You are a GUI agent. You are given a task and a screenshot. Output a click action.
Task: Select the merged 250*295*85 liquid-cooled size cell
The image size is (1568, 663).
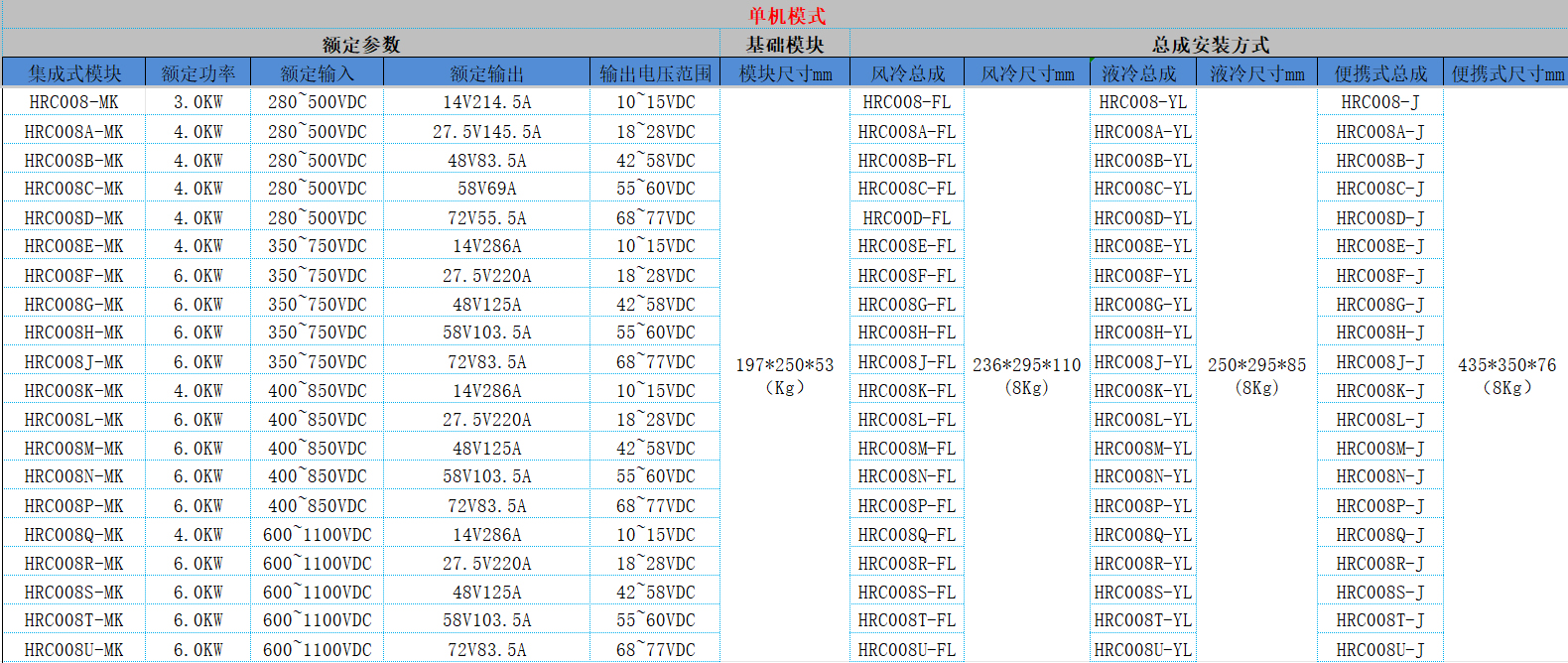(x=1256, y=375)
